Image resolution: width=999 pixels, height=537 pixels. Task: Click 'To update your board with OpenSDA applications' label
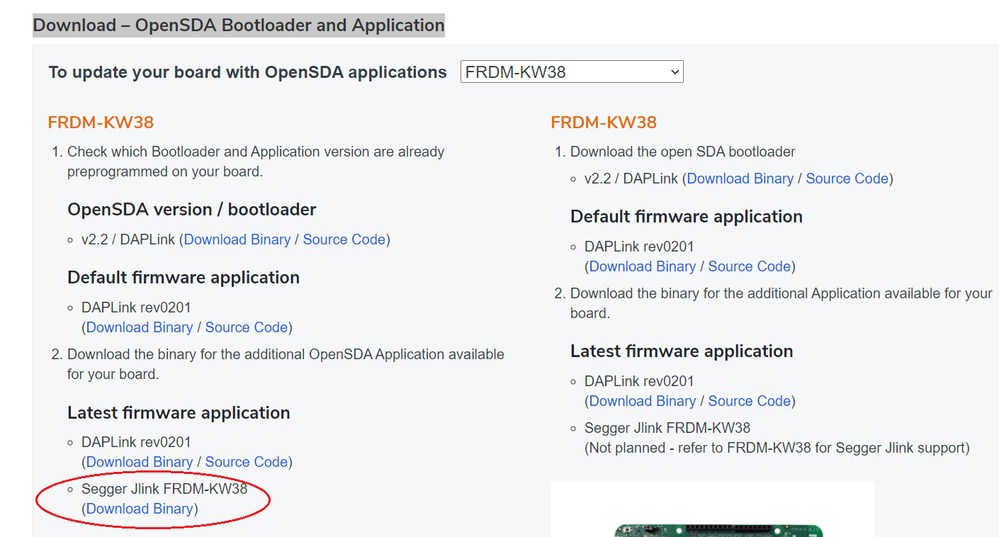point(247,73)
